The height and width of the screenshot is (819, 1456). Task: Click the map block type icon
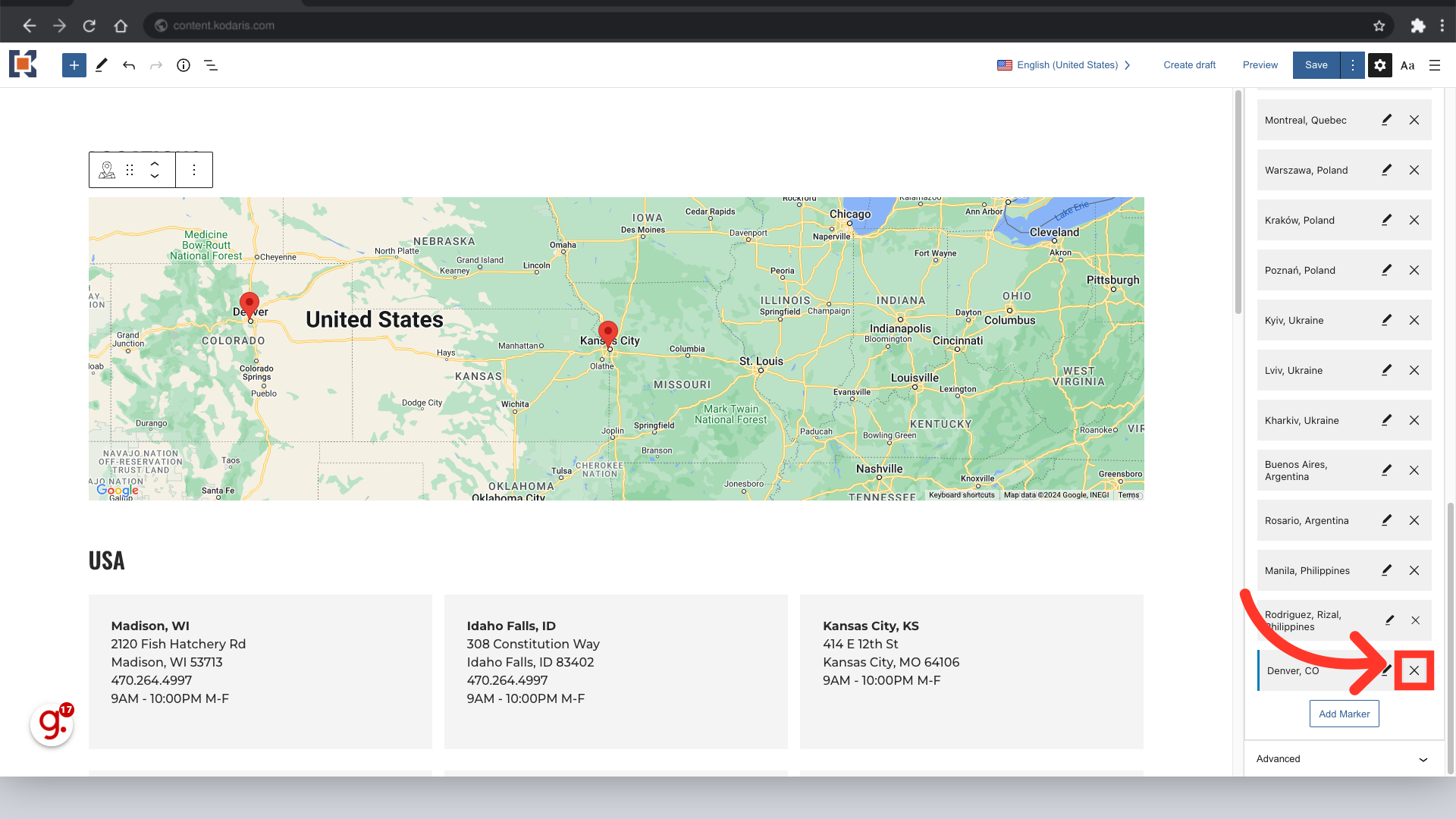coord(107,170)
